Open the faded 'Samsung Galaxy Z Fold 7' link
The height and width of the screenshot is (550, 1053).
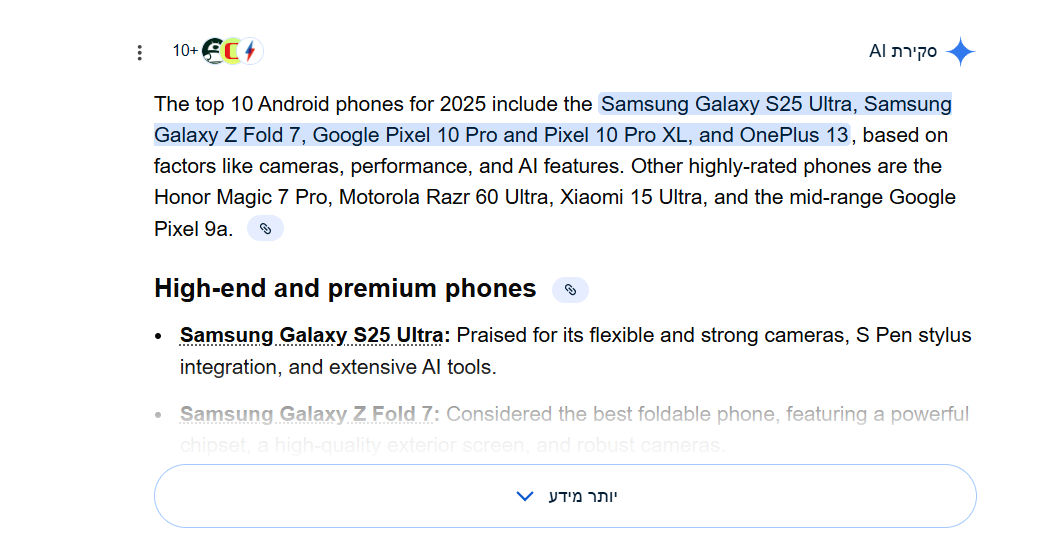pos(309,414)
